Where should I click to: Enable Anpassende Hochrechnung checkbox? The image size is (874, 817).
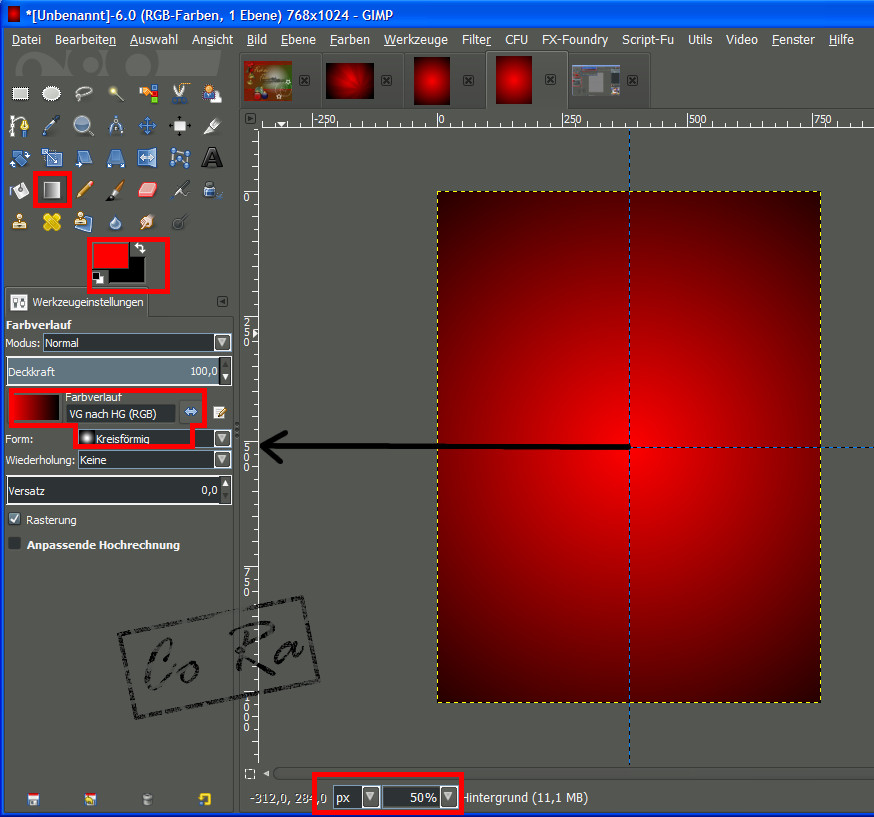coord(15,544)
